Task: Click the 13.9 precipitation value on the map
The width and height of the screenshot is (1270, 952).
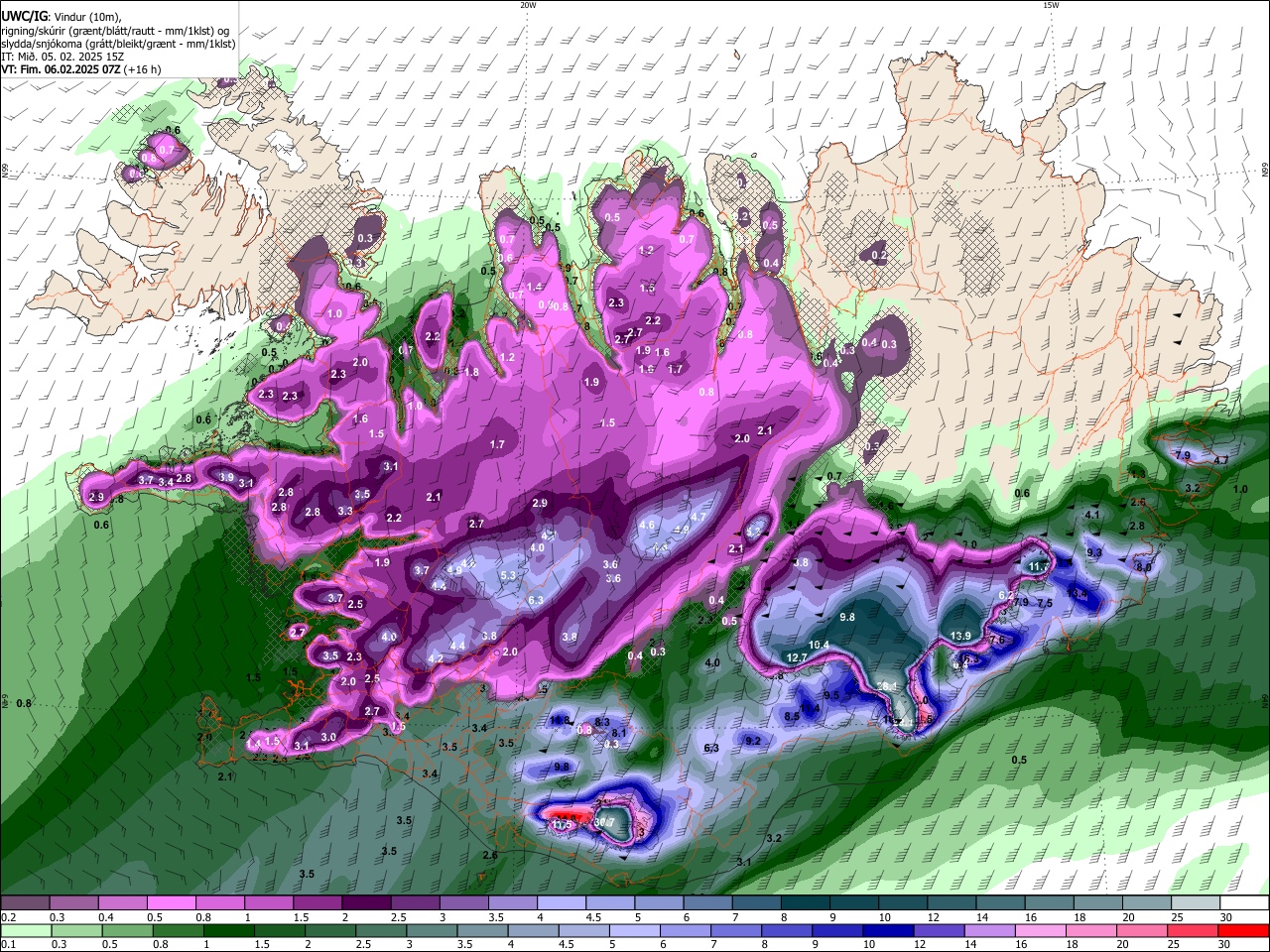Action: coord(960,636)
